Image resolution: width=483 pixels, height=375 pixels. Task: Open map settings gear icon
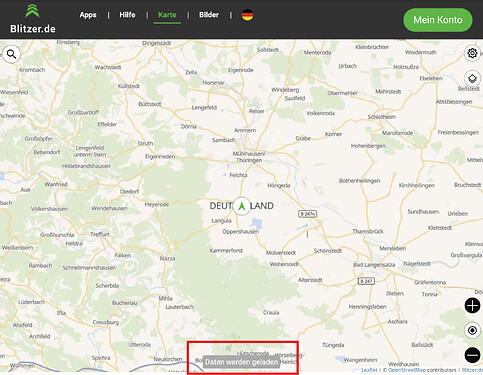coord(472,53)
